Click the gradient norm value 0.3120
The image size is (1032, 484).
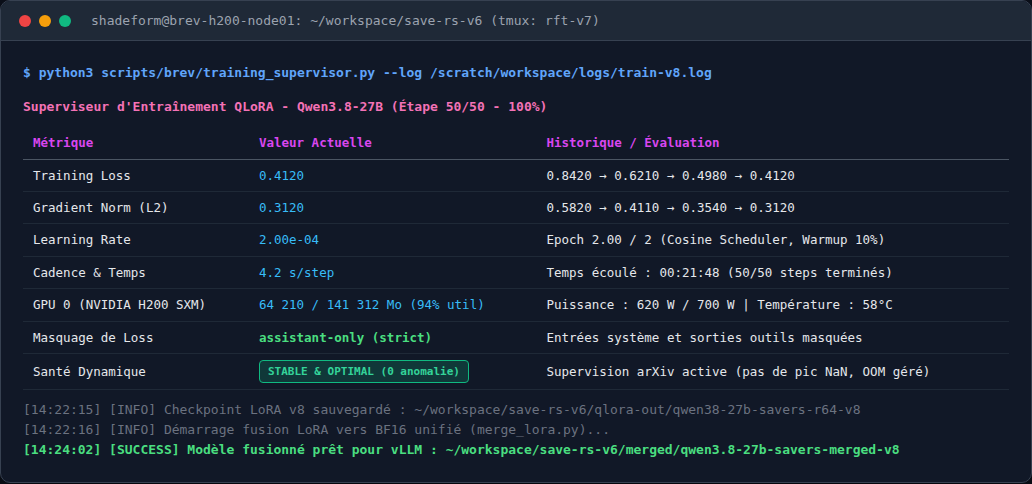(x=282, y=208)
